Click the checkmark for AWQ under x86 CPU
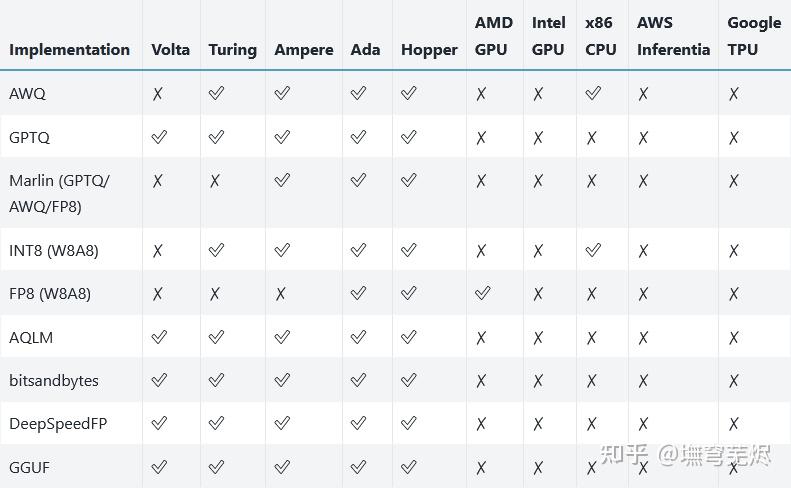This screenshot has height=488, width=791. point(593,94)
